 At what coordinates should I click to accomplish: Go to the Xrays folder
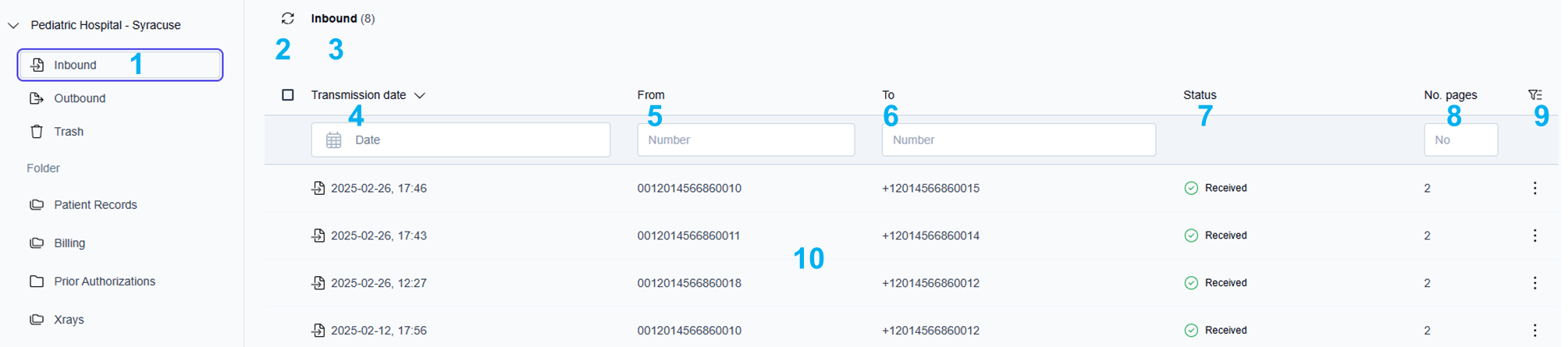coord(69,320)
